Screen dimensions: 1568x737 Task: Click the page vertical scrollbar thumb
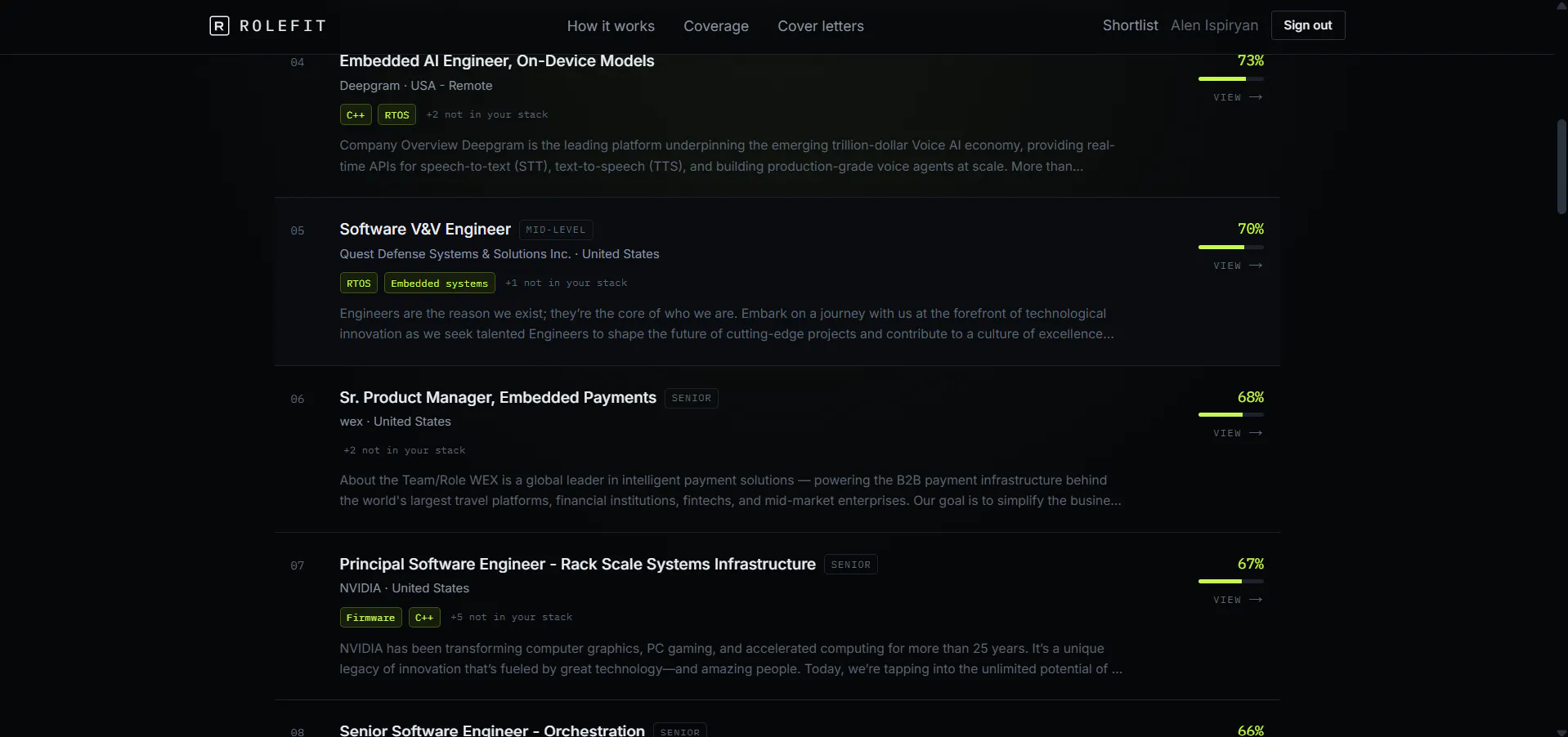pos(1561,167)
